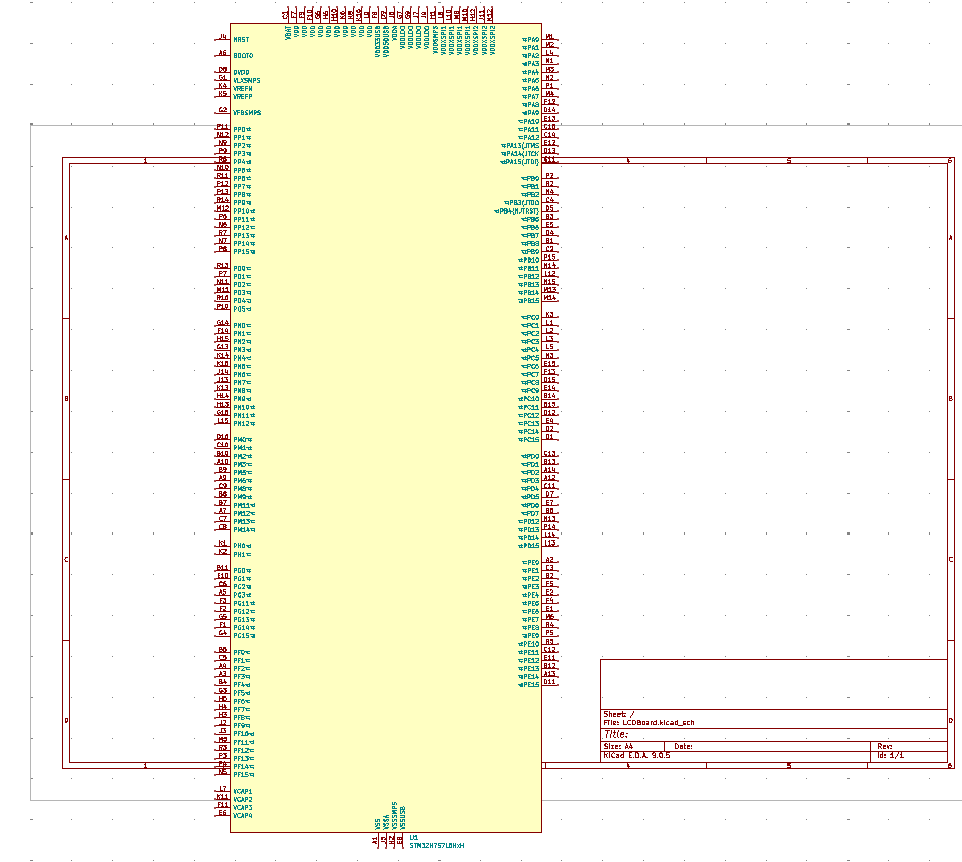
Task: Select the VCAP3 pin label
Action: (243, 807)
